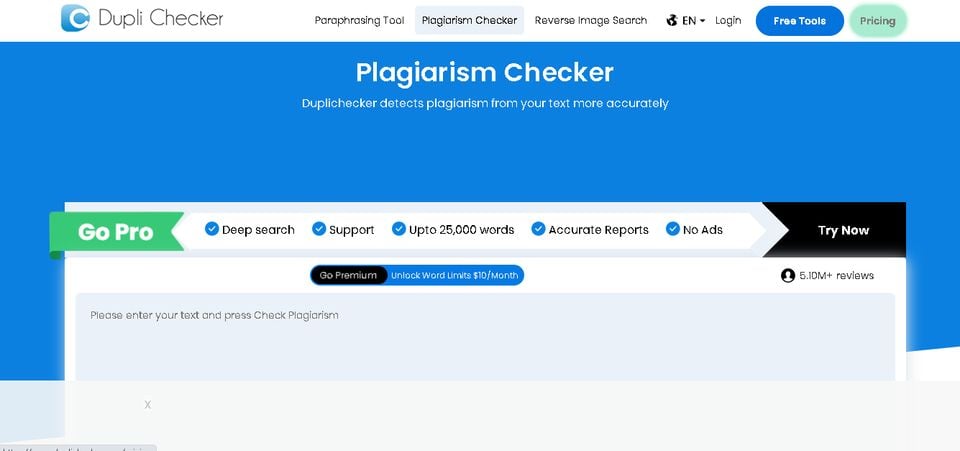Click the 5.10M+ reviews text
960x451 pixels.
click(836, 276)
